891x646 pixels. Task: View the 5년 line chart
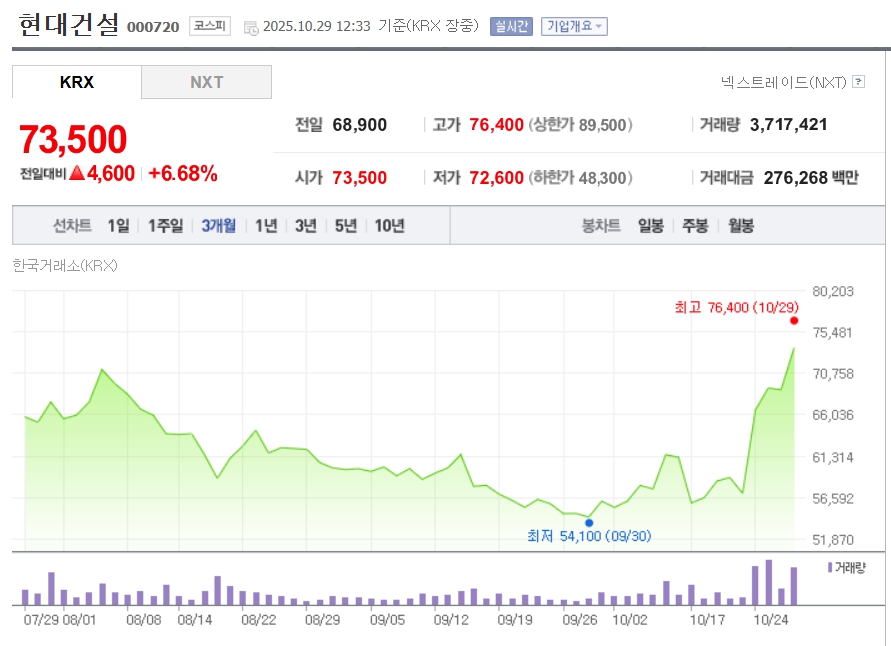click(345, 225)
